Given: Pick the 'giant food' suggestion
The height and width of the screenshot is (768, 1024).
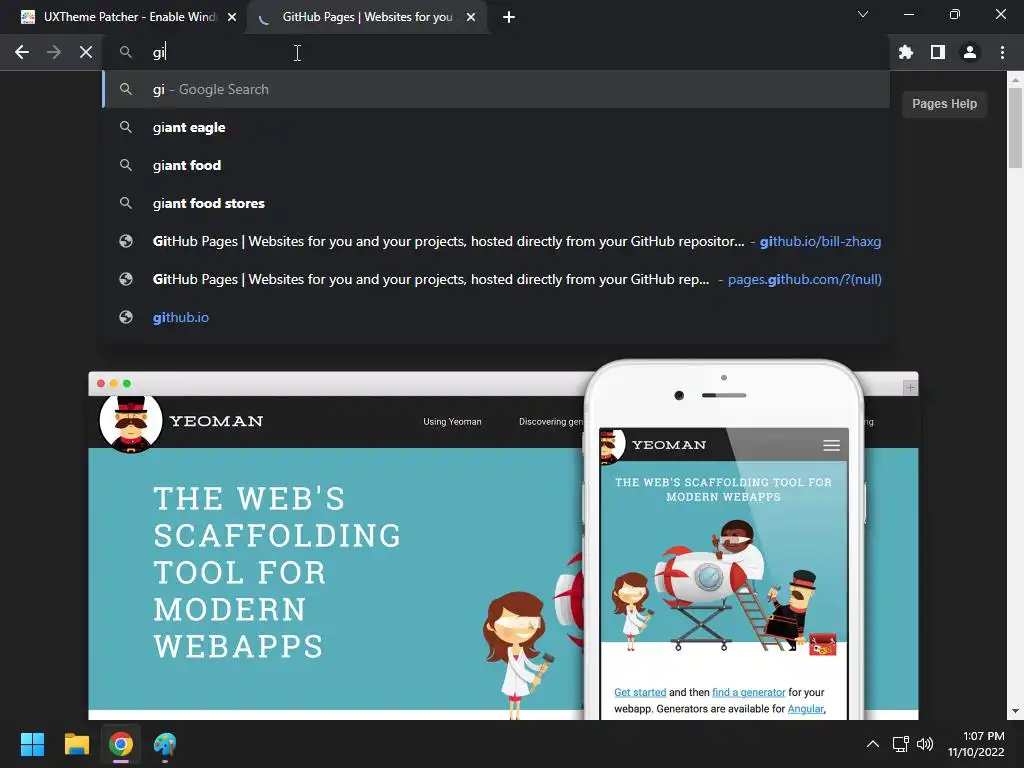Looking at the screenshot, I should point(496,165).
